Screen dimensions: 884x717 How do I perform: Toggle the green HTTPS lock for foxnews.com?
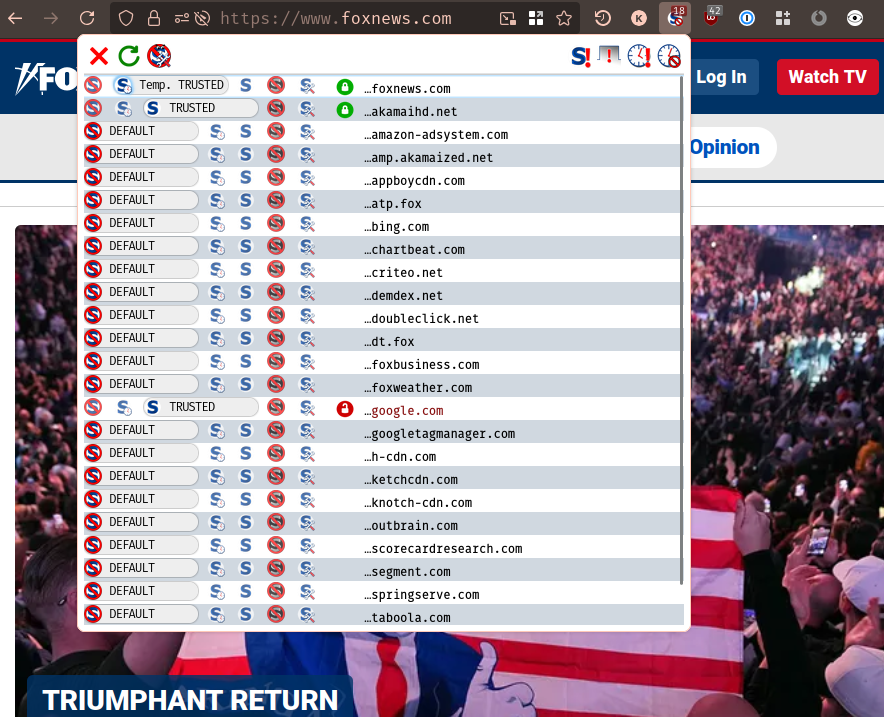tap(345, 87)
